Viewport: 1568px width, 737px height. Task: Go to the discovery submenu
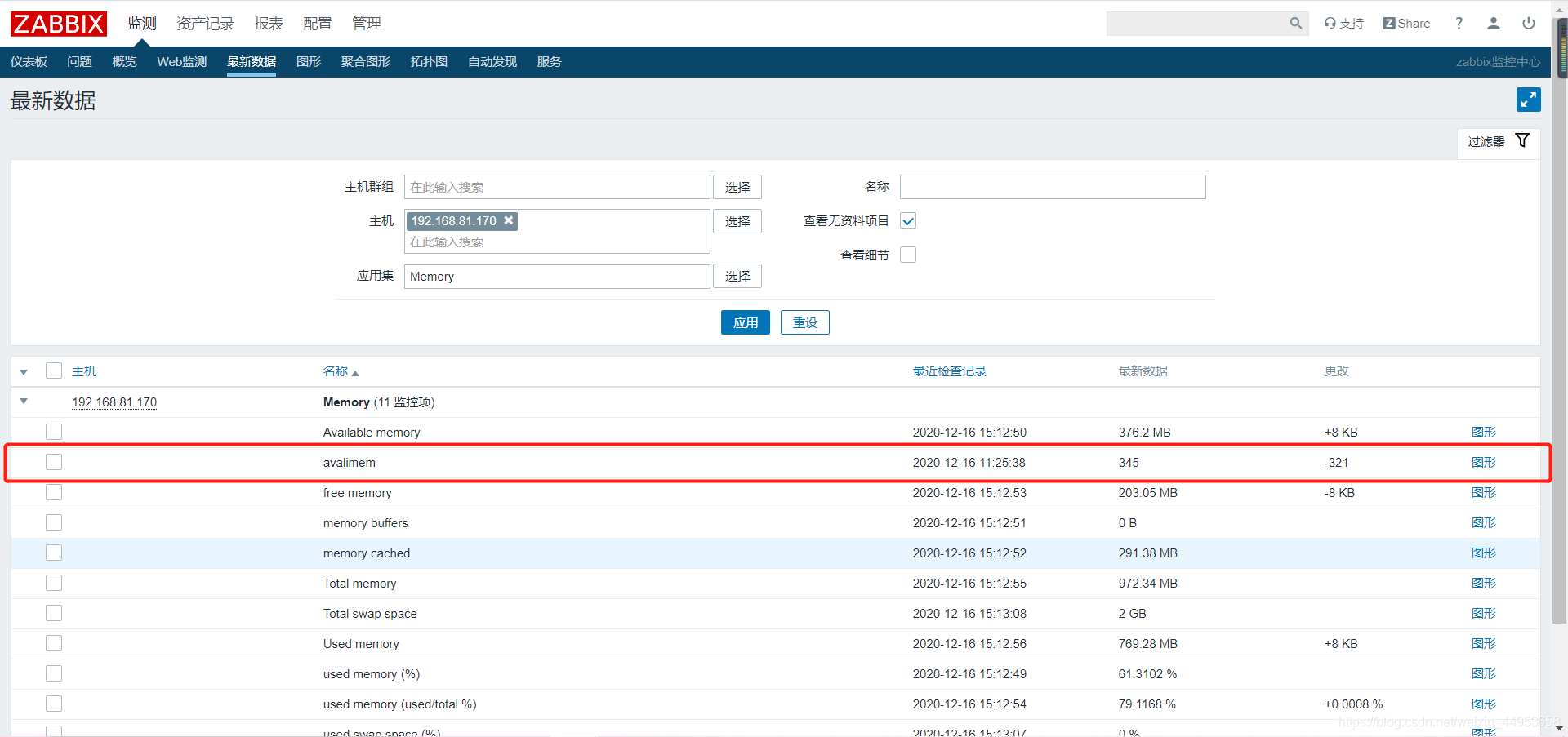[492, 62]
